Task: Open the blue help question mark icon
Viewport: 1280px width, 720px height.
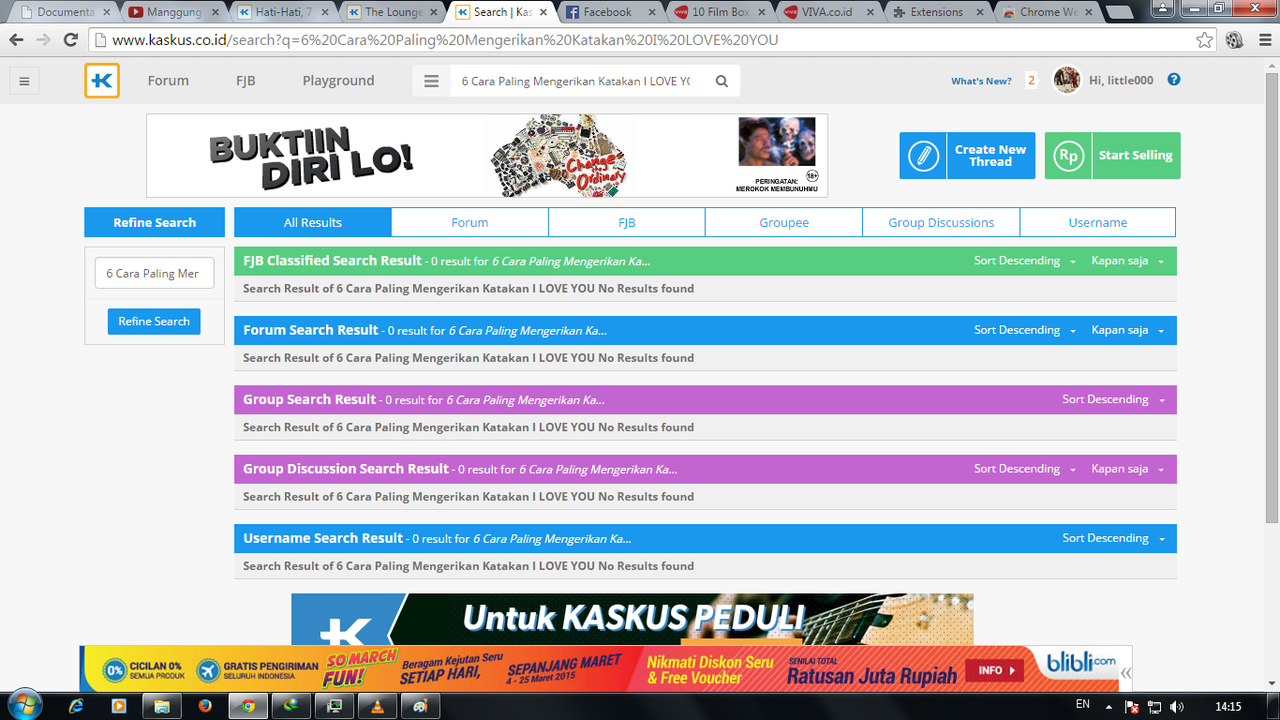Action: pos(1174,80)
